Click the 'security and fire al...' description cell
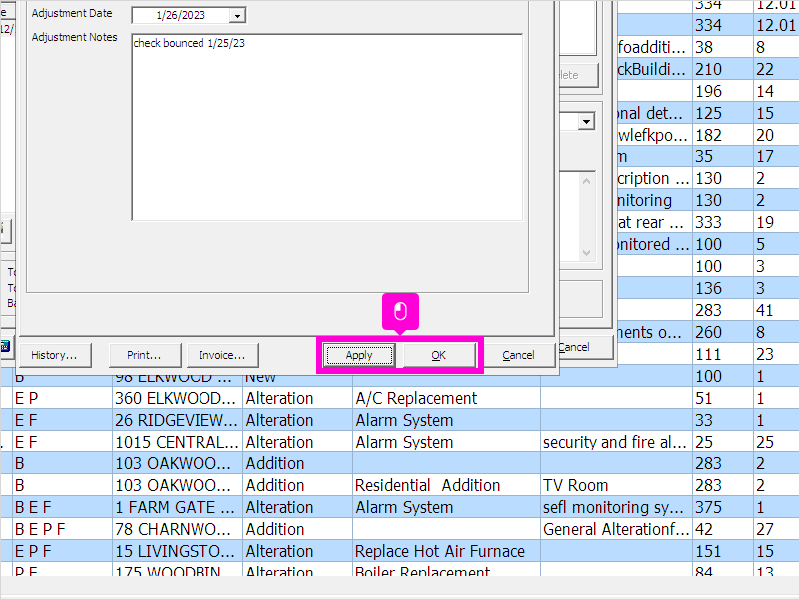The height and width of the screenshot is (600, 800). [x=616, y=442]
